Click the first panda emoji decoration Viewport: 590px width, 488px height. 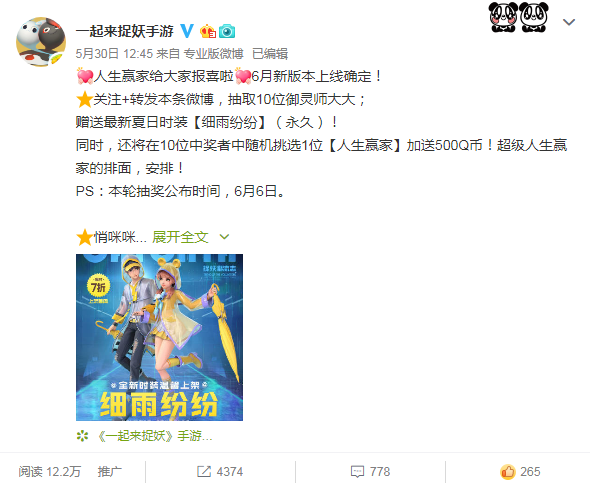coord(503,17)
